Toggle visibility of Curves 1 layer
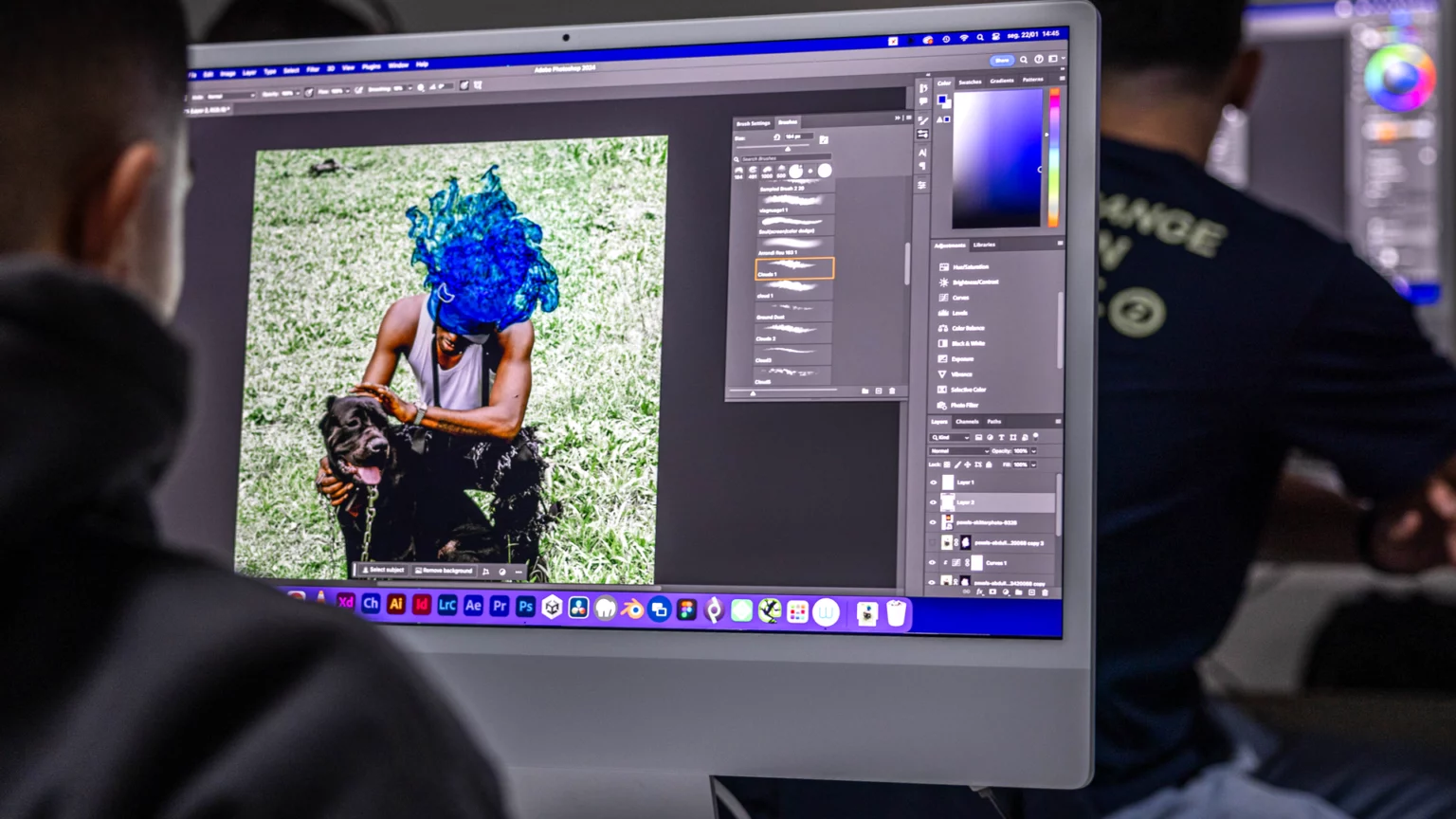 [932, 562]
